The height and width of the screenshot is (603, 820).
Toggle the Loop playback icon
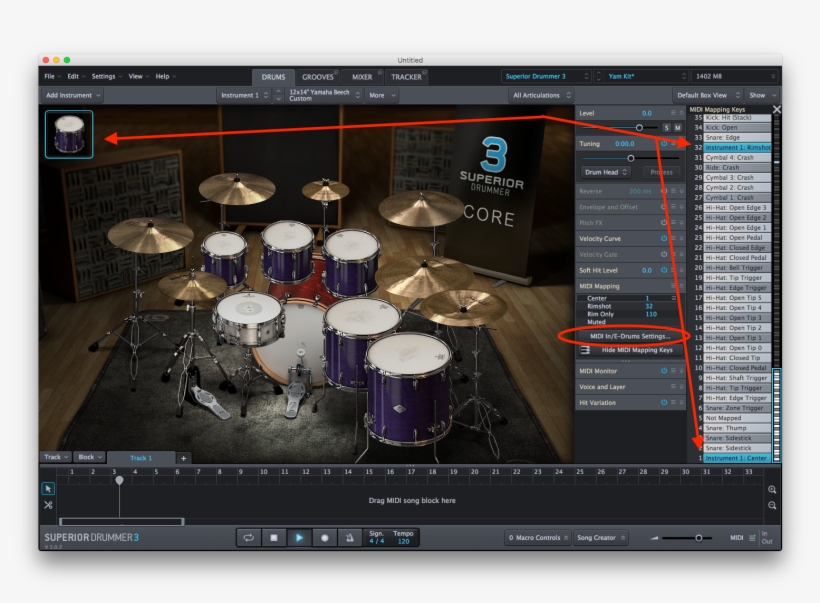pyautogui.click(x=248, y=537)
